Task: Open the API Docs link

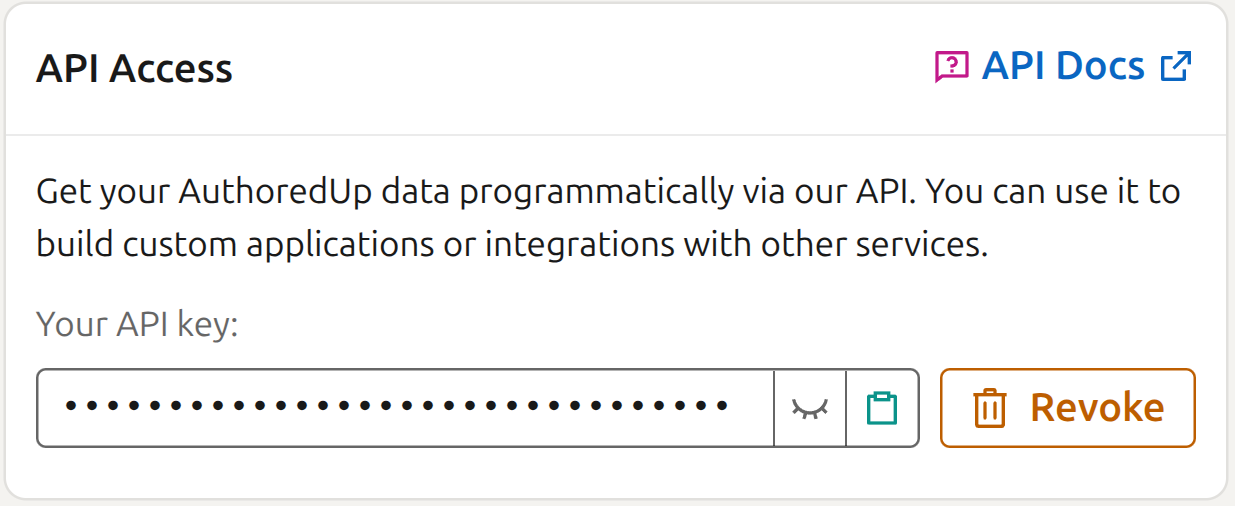Action: coord(1063,67)
